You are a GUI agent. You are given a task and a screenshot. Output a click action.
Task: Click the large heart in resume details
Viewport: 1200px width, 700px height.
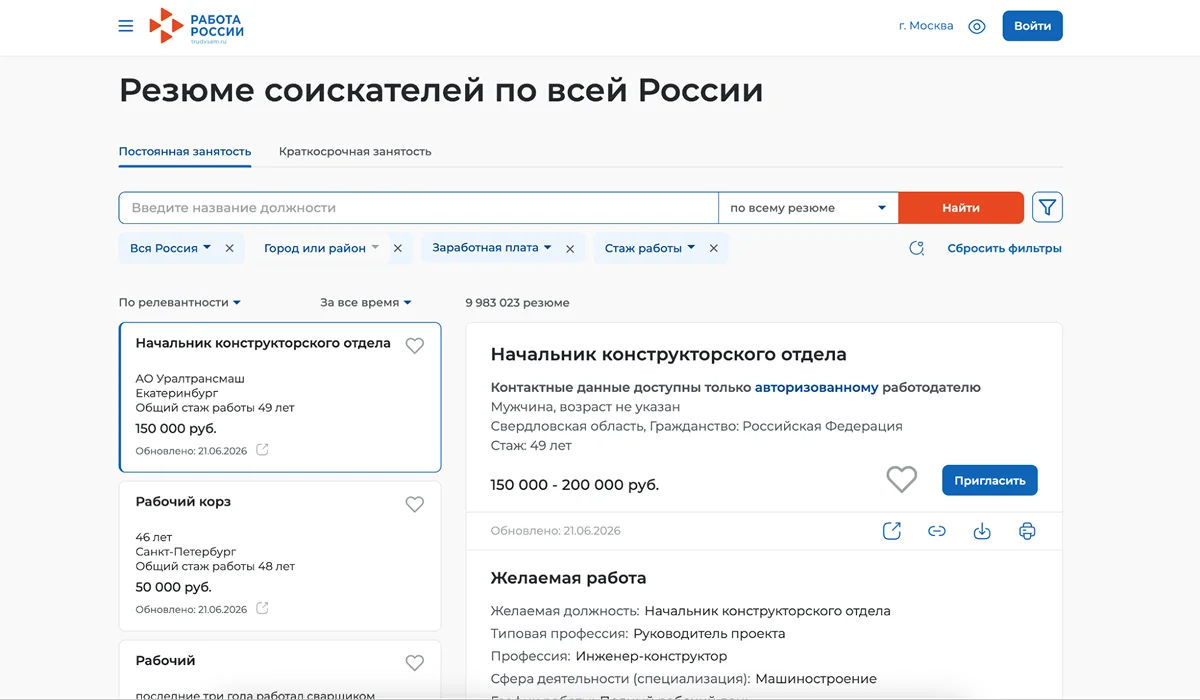(x=901, y=480)
